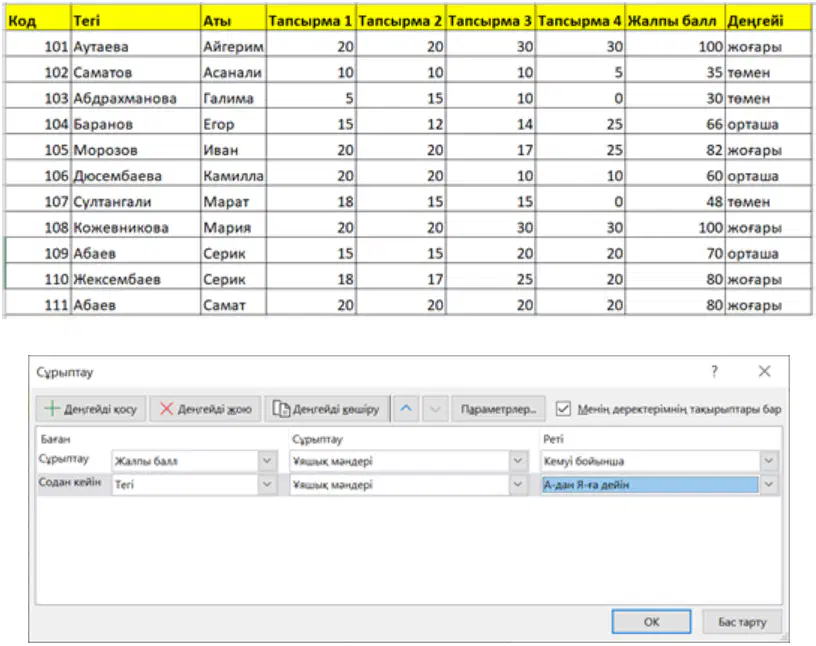The height and width of the screenshot is (646, 816).
Task: Open help with the question mark icon
Action: 715,371
